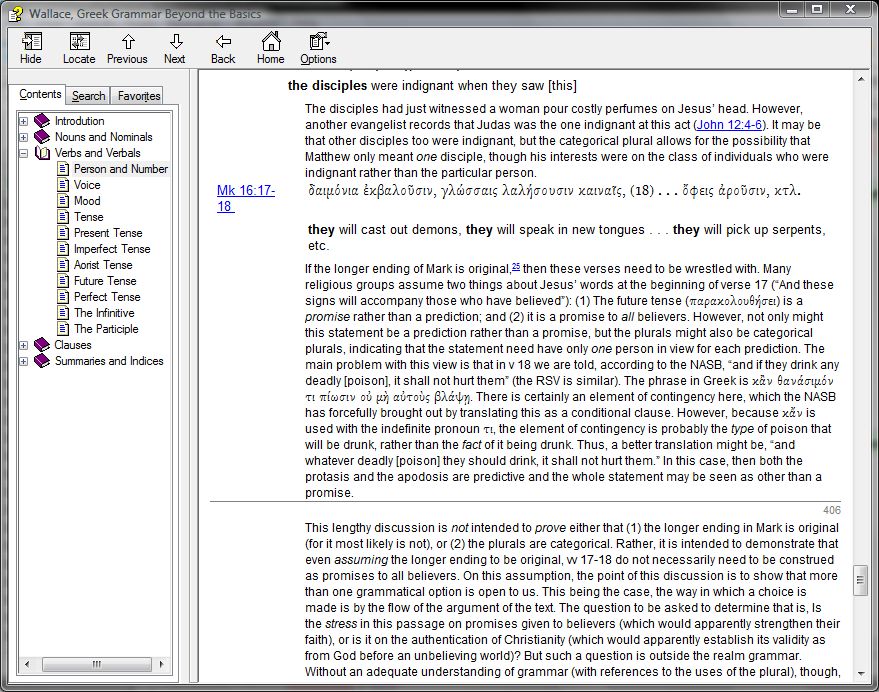Click the content pane vertical scrollbar thumb
This screenshot has height=692, width=879.
pyautogui.click(x=860, y=579)
